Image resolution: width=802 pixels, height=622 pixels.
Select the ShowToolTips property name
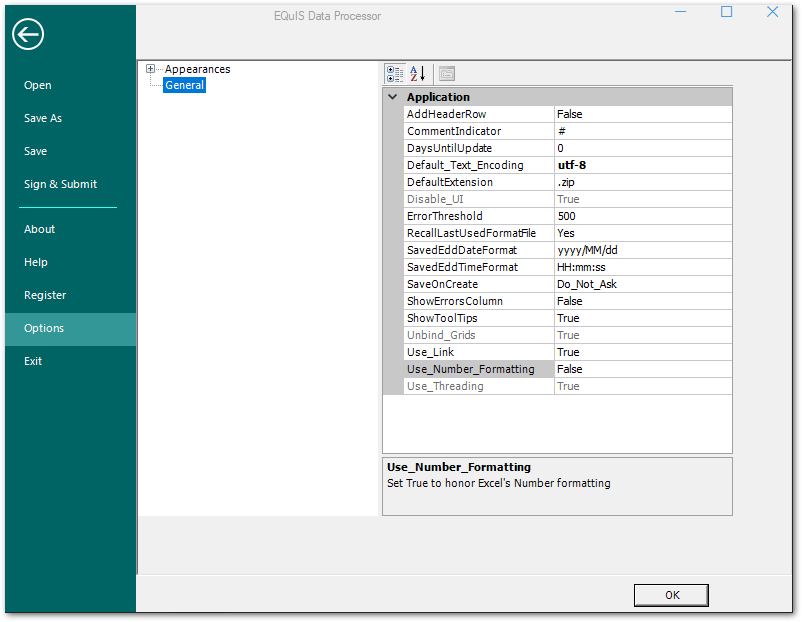(478, 318)
